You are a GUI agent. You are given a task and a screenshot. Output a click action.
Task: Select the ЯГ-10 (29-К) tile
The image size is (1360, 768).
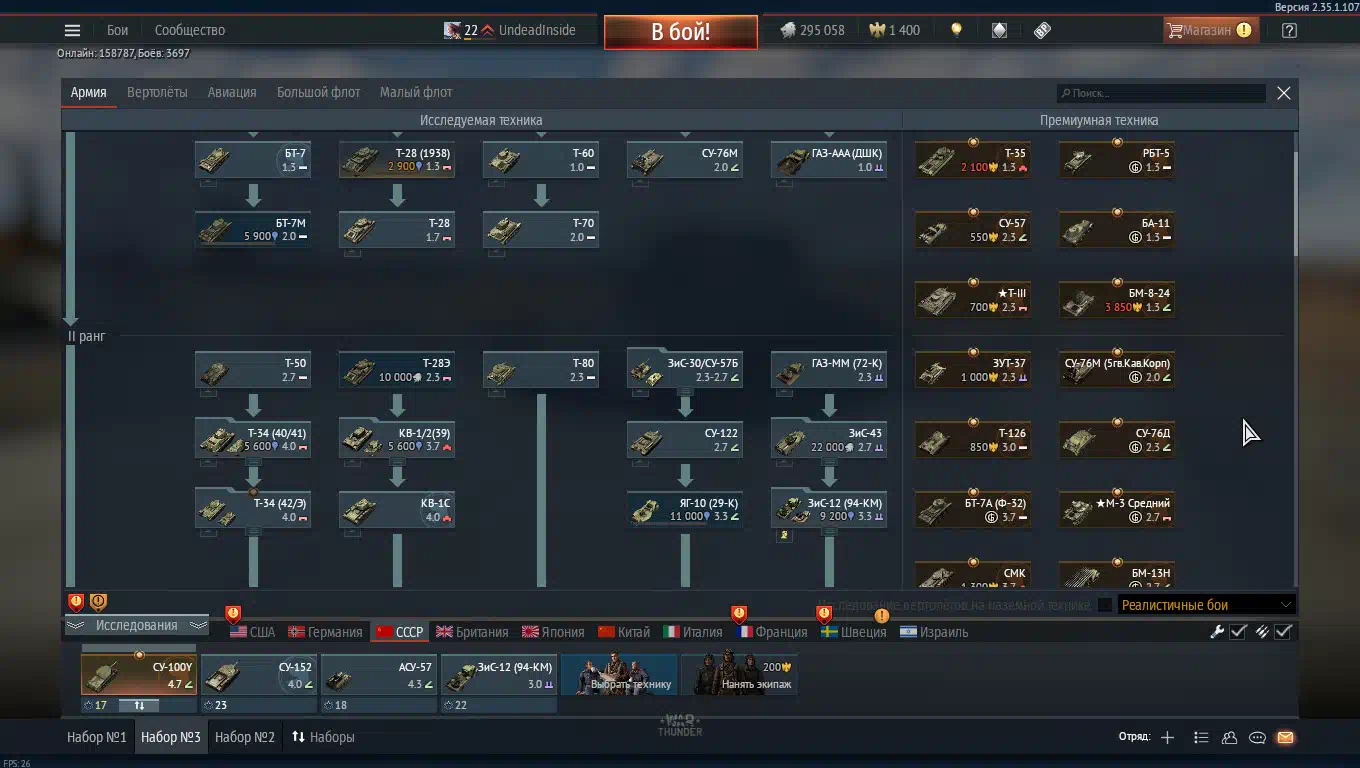coord(685,510)
